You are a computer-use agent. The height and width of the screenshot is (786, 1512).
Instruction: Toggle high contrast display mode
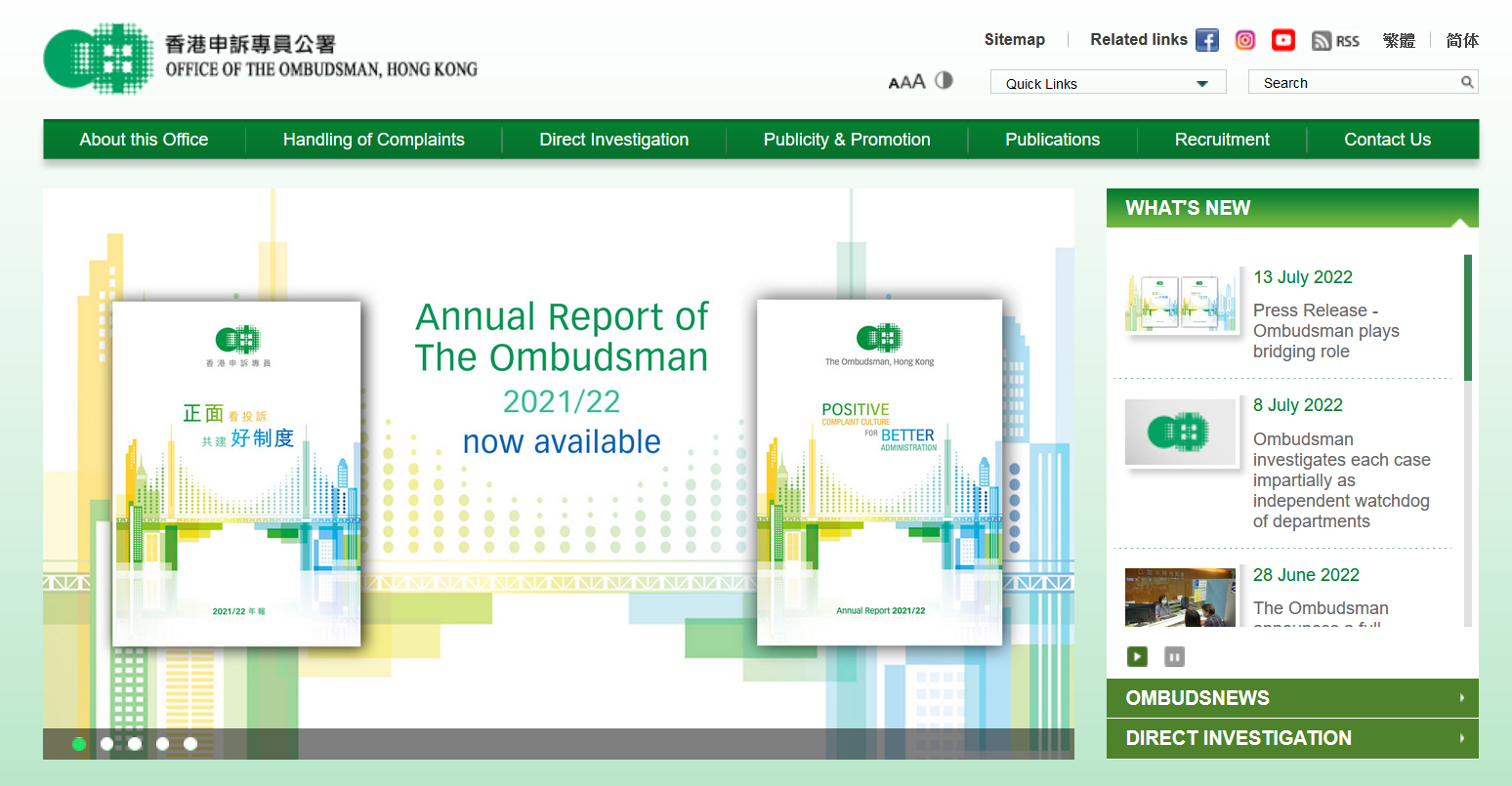pos(944,81)
